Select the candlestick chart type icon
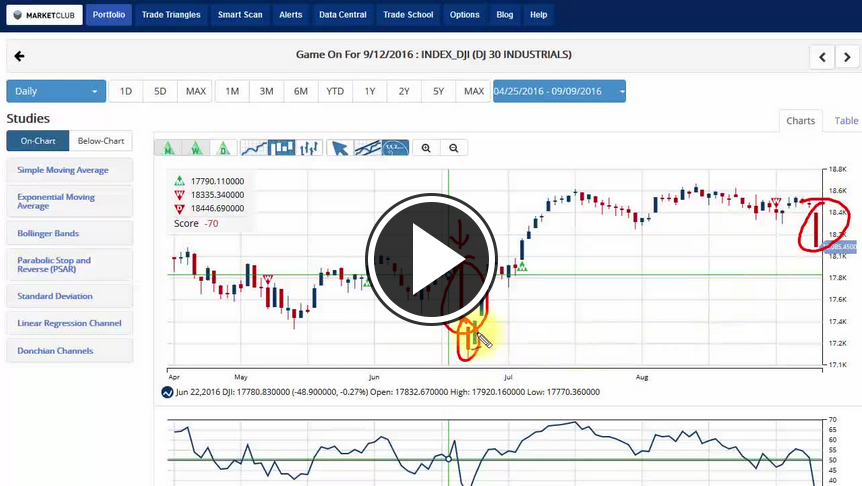862x486 pixels. pos(282,148)
